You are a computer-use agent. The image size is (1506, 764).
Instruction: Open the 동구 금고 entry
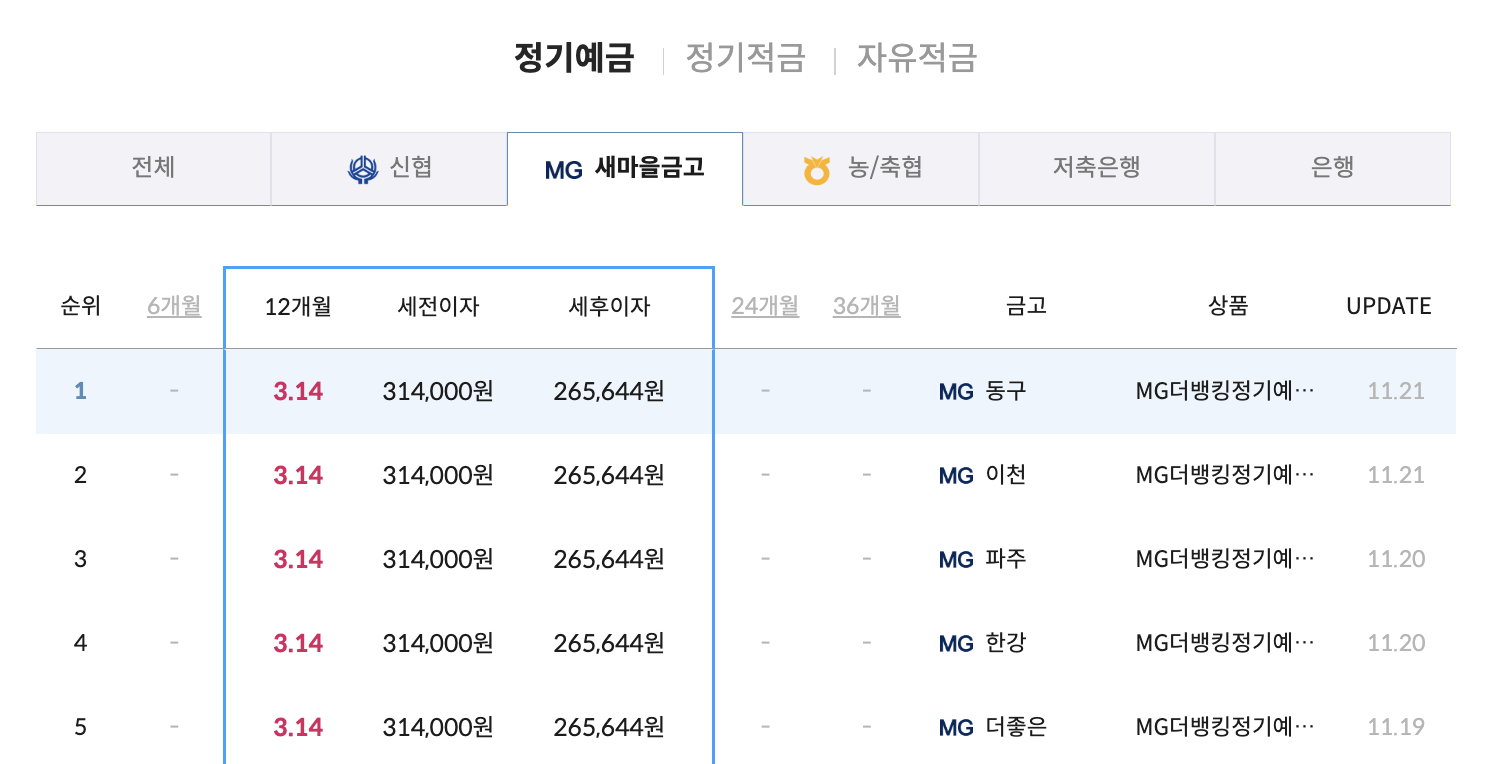pos(1006,391)
